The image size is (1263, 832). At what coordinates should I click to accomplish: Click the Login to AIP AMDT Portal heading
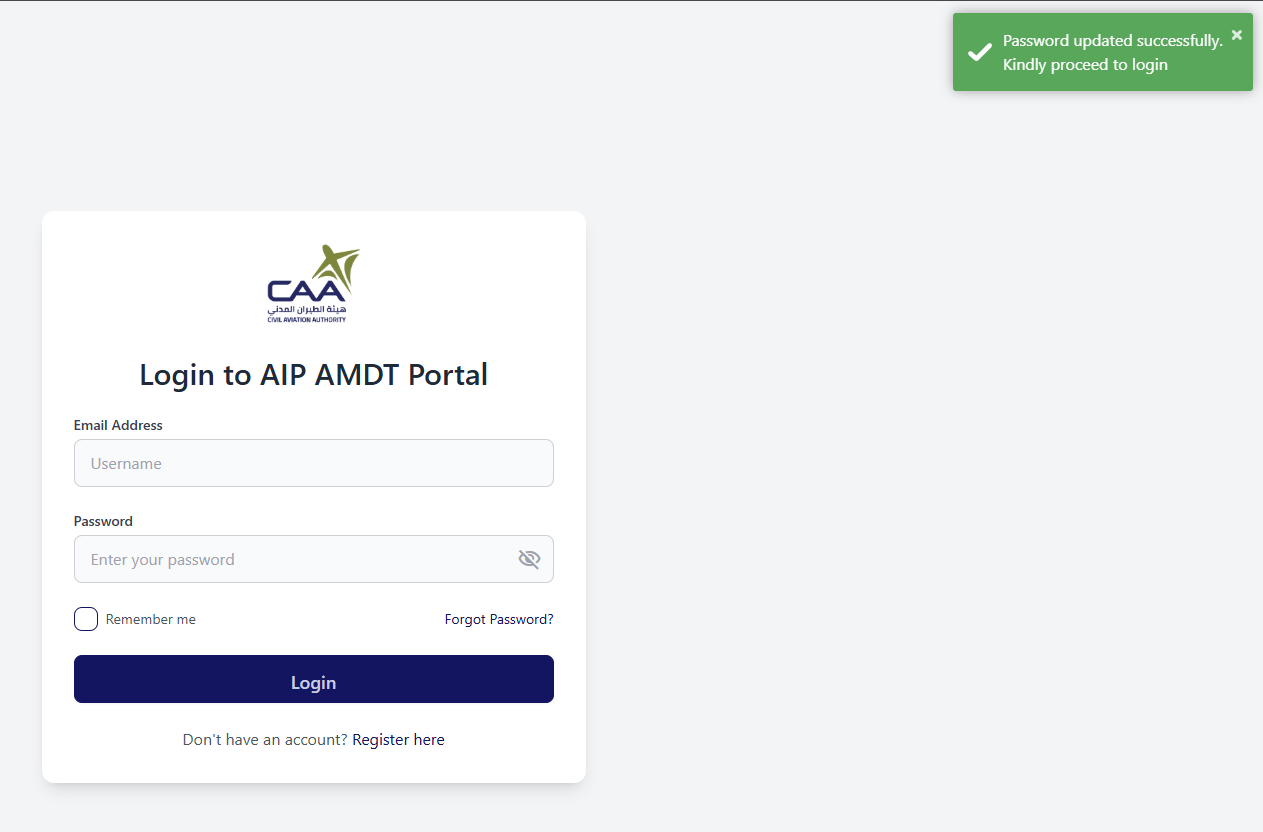click(x=314, y=375)
